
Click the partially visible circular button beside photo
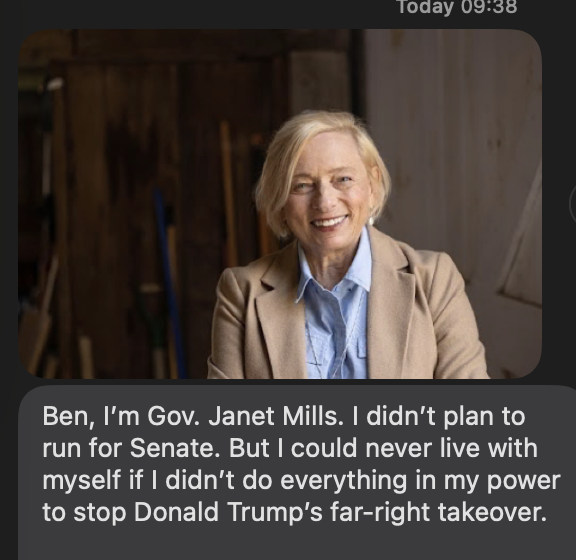pos(573,204)
